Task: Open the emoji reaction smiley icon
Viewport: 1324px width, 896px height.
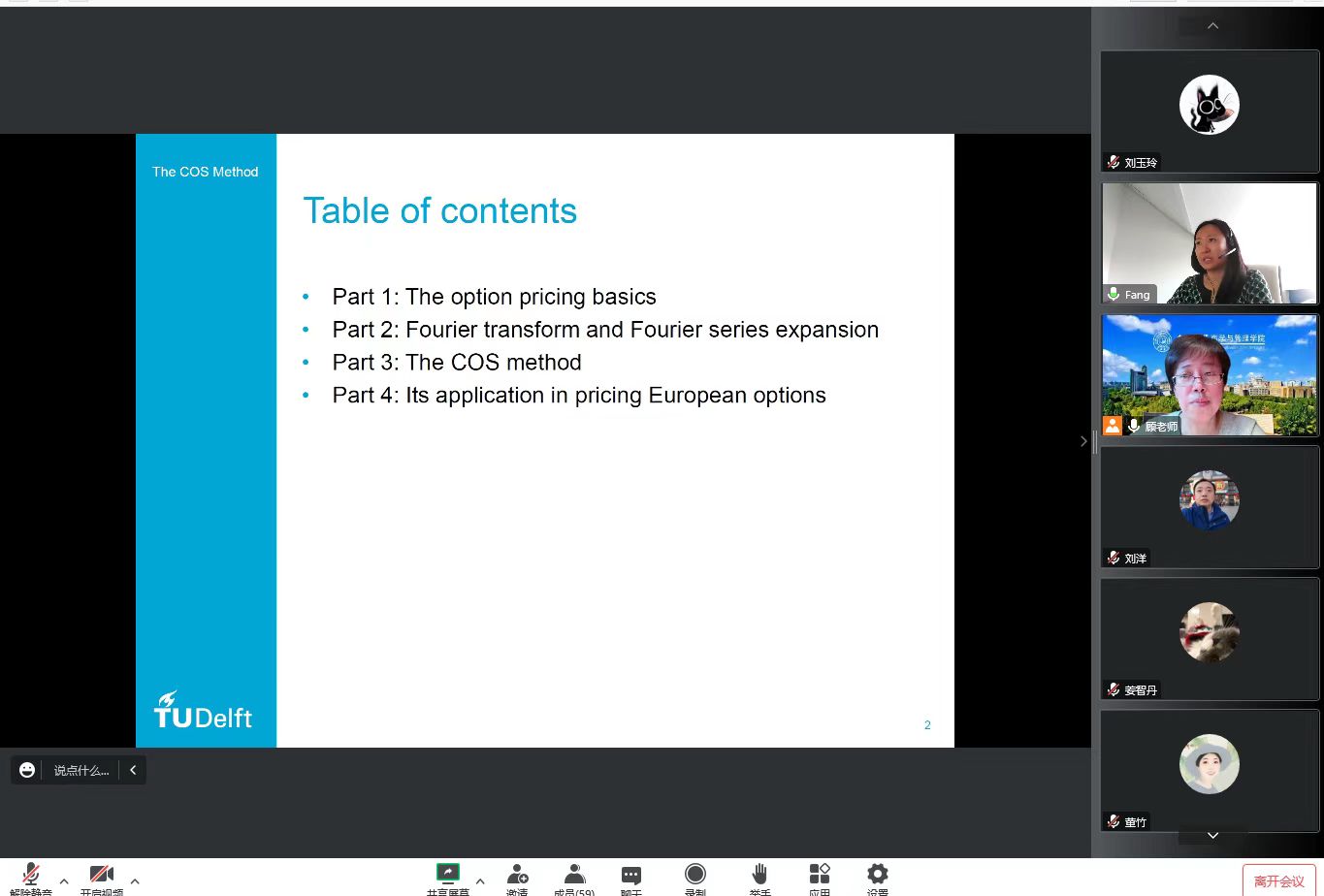Action: (x=27, y=770)
